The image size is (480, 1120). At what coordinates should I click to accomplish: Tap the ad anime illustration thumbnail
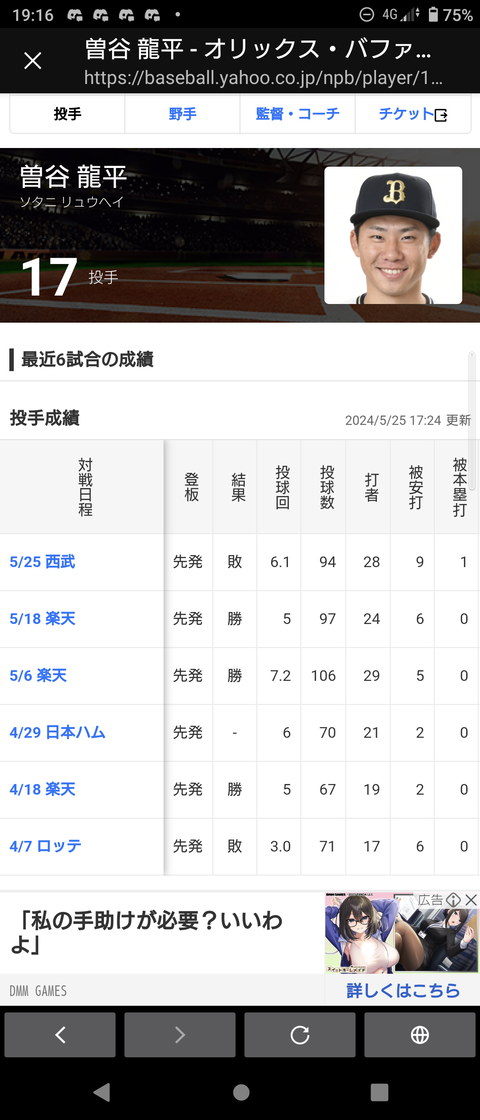(401, 932)
